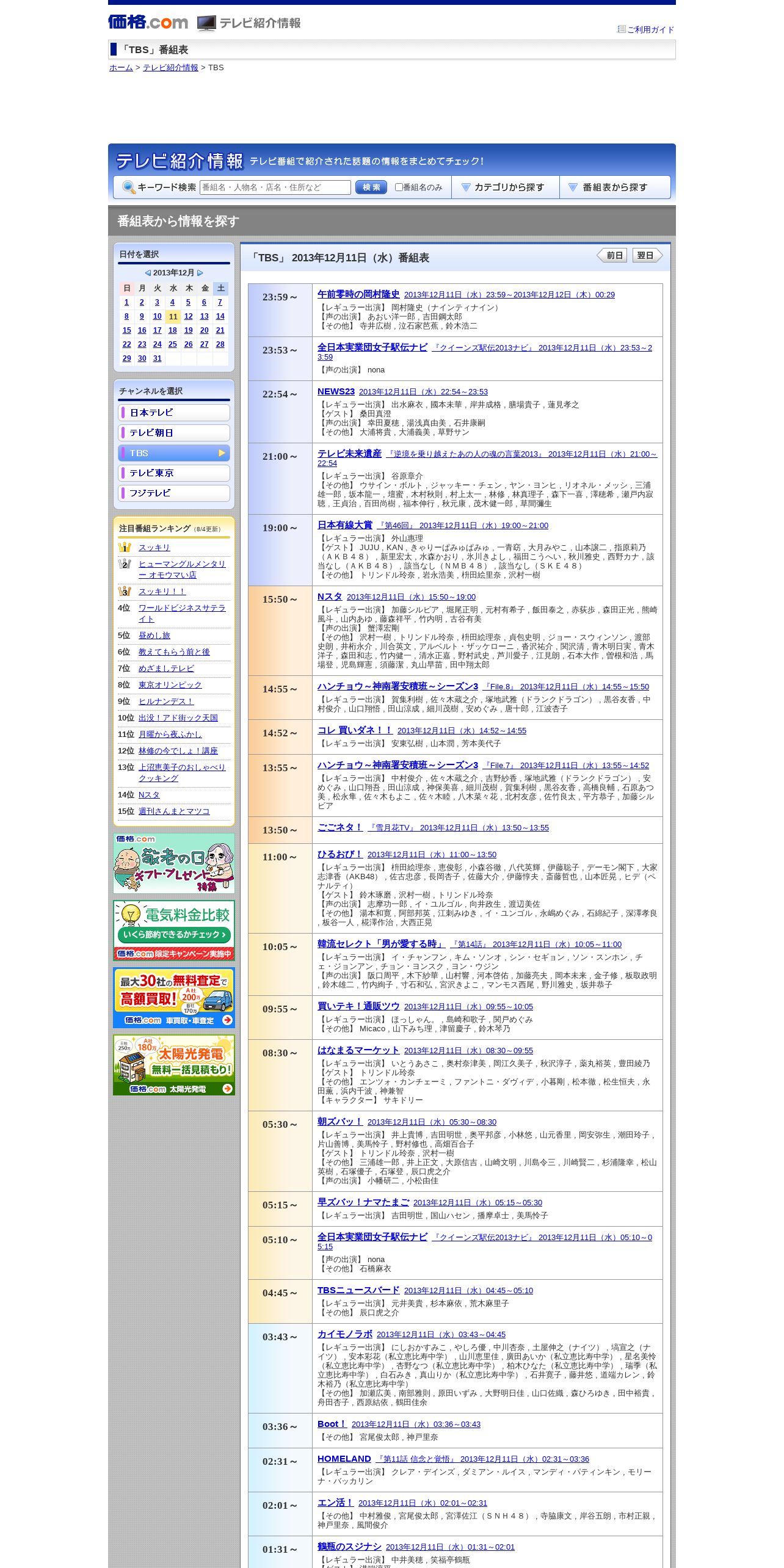The image size is (784, 1568).
Task: Open ヒューマングルメンタリー オモウマい店 ranking link
Action: pyautogui.click(x=182, y=570)
